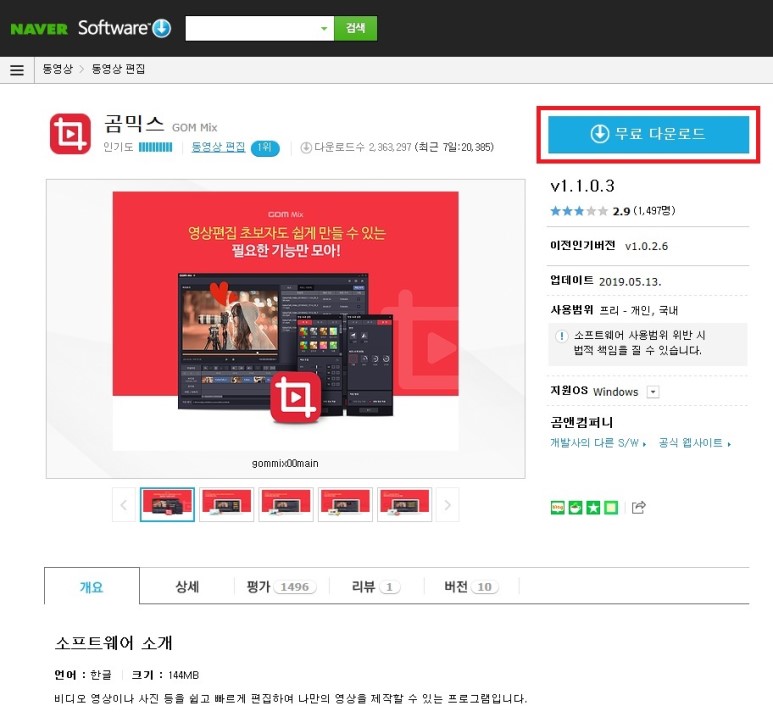The width and height of the screenshot is (773, 717).
Task: Click the green bookmark star icon
Action: tap(593, 507)
